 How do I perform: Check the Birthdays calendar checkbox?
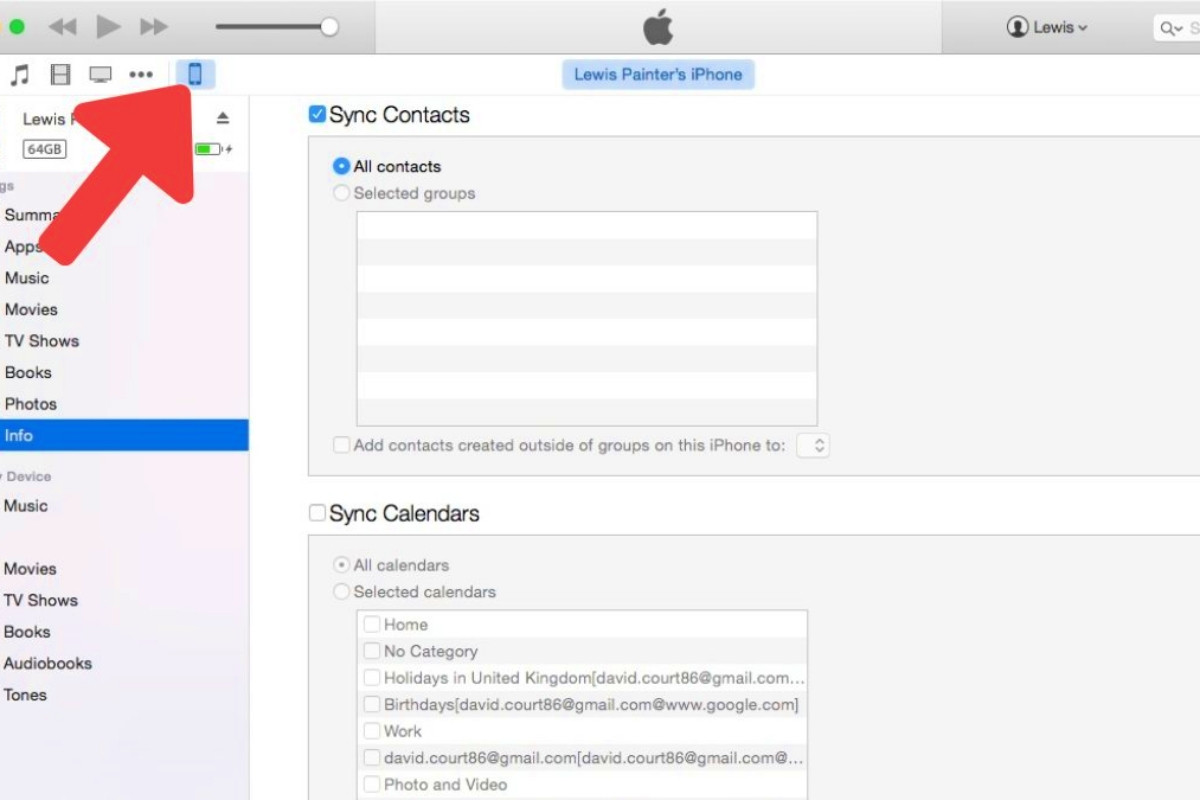coord(372,705)
